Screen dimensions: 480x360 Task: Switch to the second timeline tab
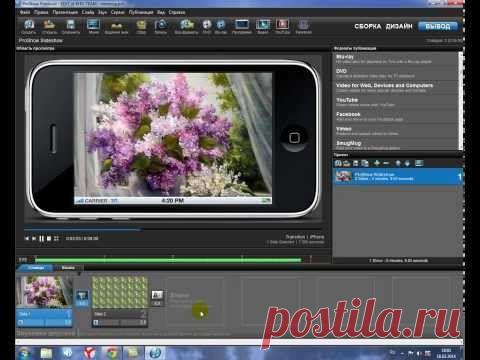[68, 268]
